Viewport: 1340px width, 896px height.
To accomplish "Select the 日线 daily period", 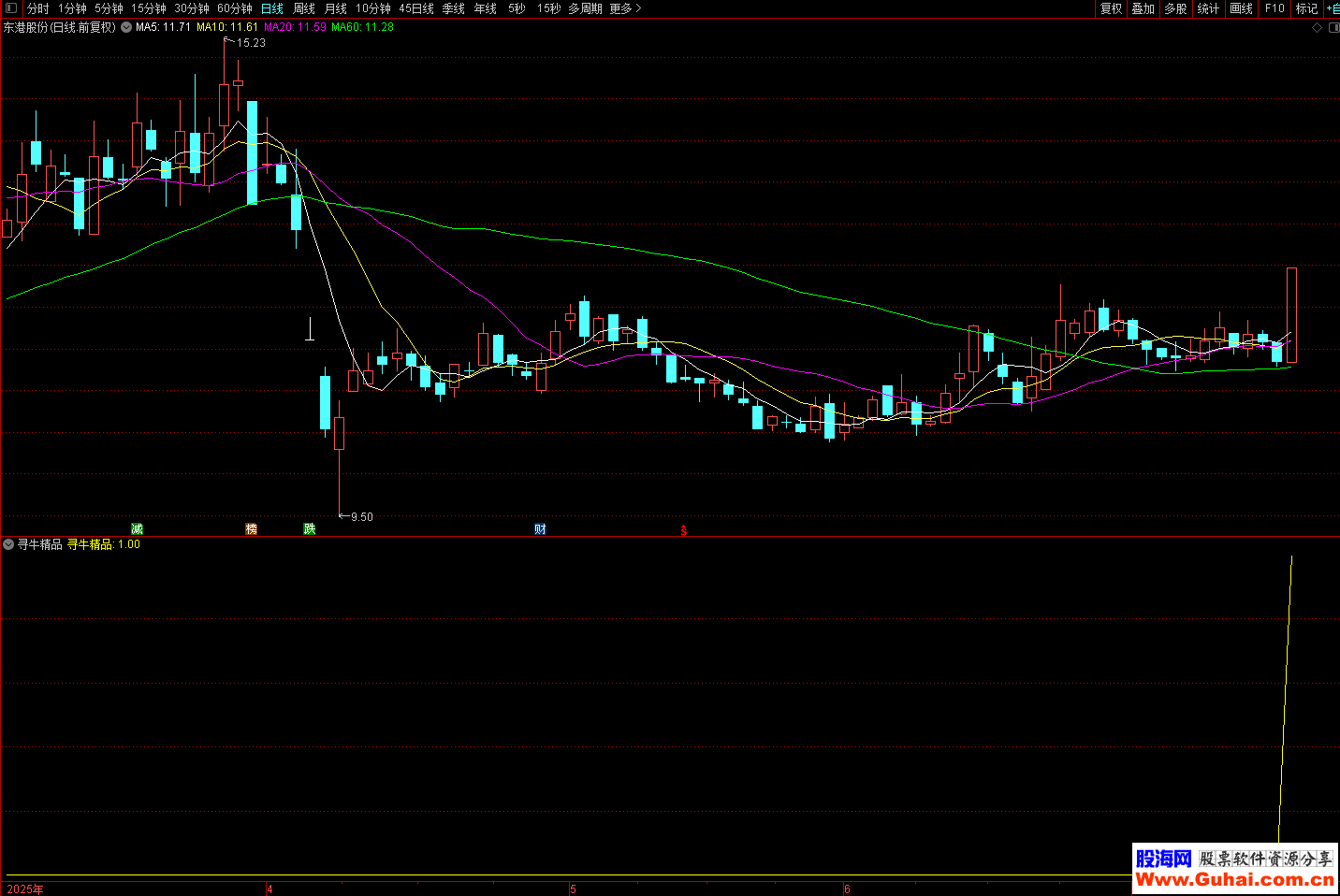I will point(272,8).
